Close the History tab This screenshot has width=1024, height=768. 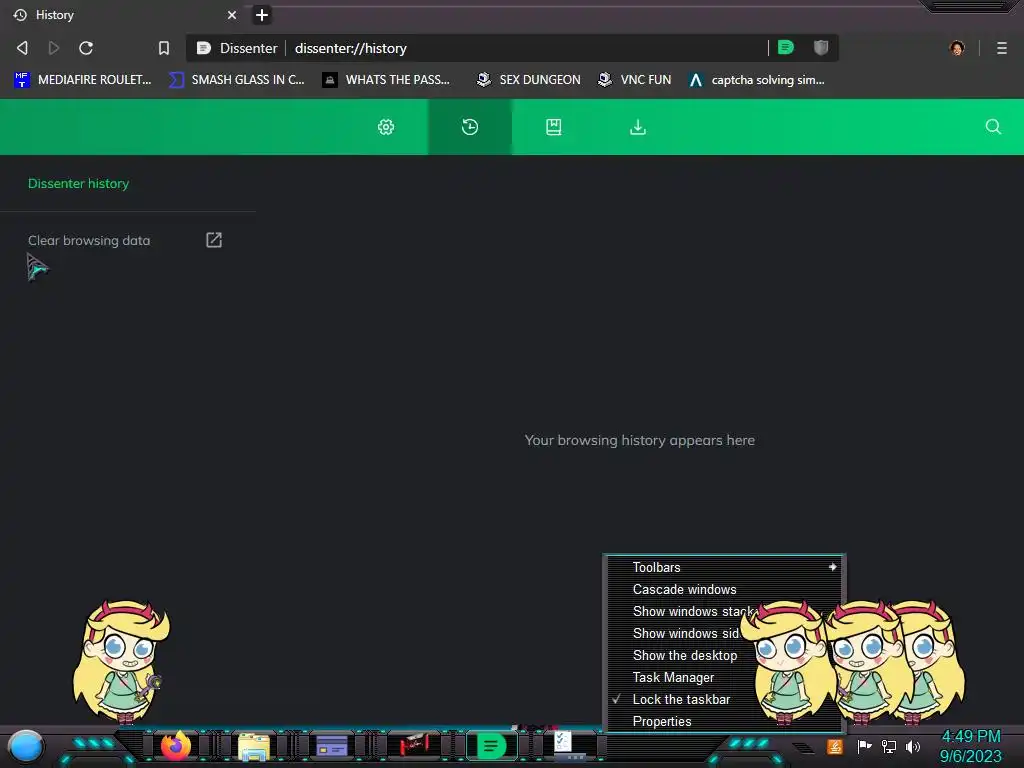(x=232, y=15)
